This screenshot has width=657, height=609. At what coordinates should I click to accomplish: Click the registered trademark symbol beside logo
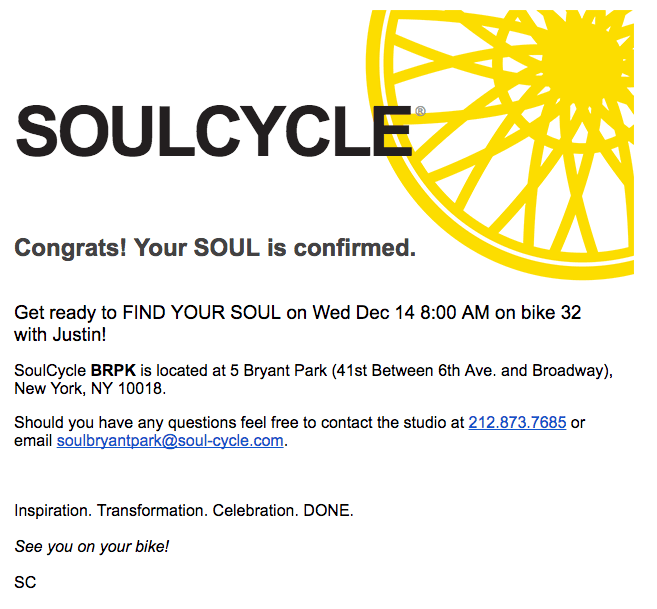419,113
